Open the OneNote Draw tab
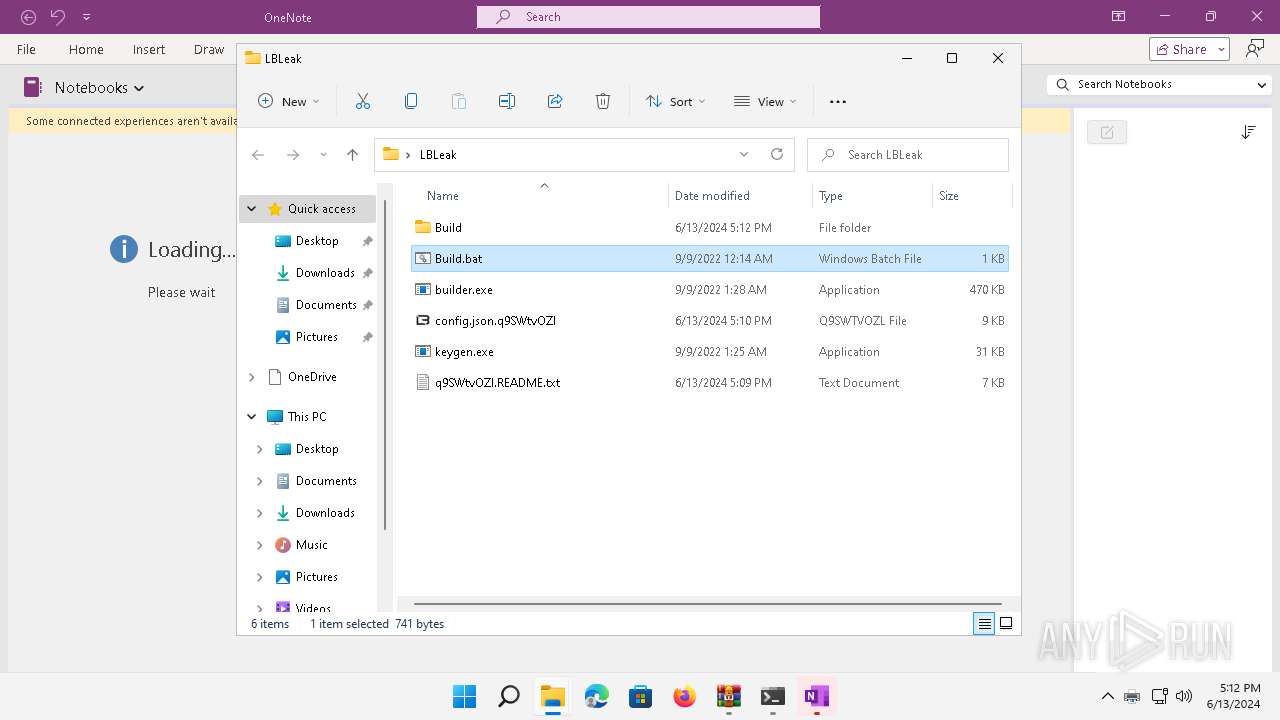The image size is (1280, 720). click(x=209, y=49)
